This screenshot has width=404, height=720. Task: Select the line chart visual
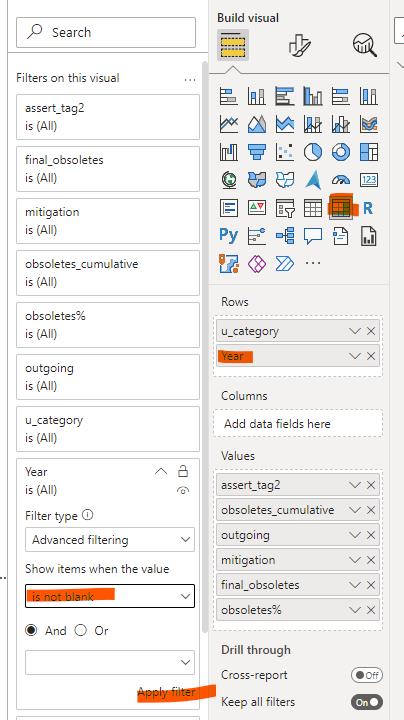229,124
